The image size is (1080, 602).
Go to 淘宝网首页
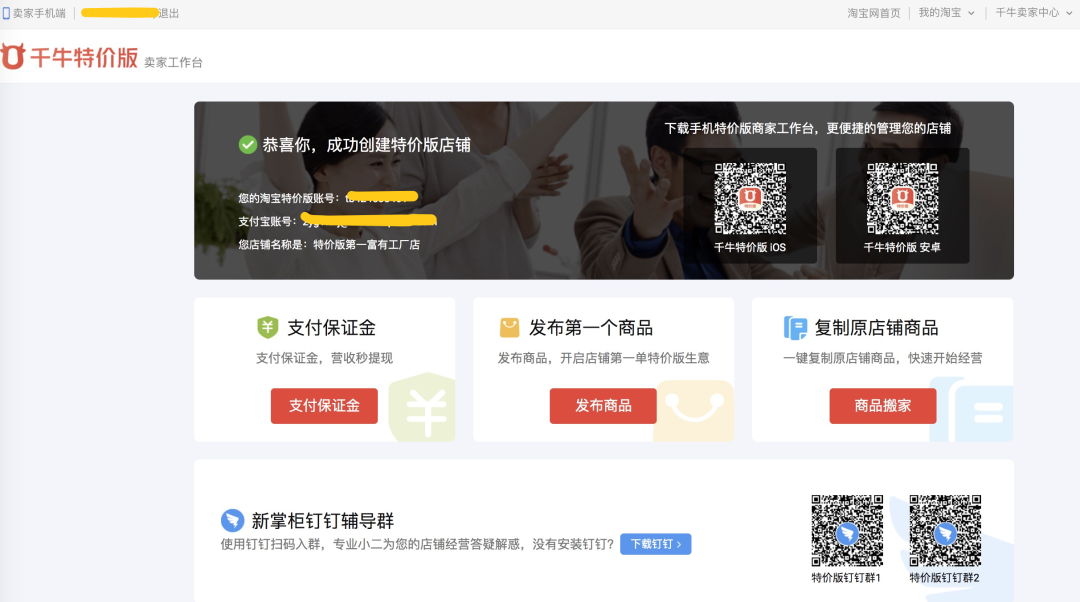tap(873, 13)
